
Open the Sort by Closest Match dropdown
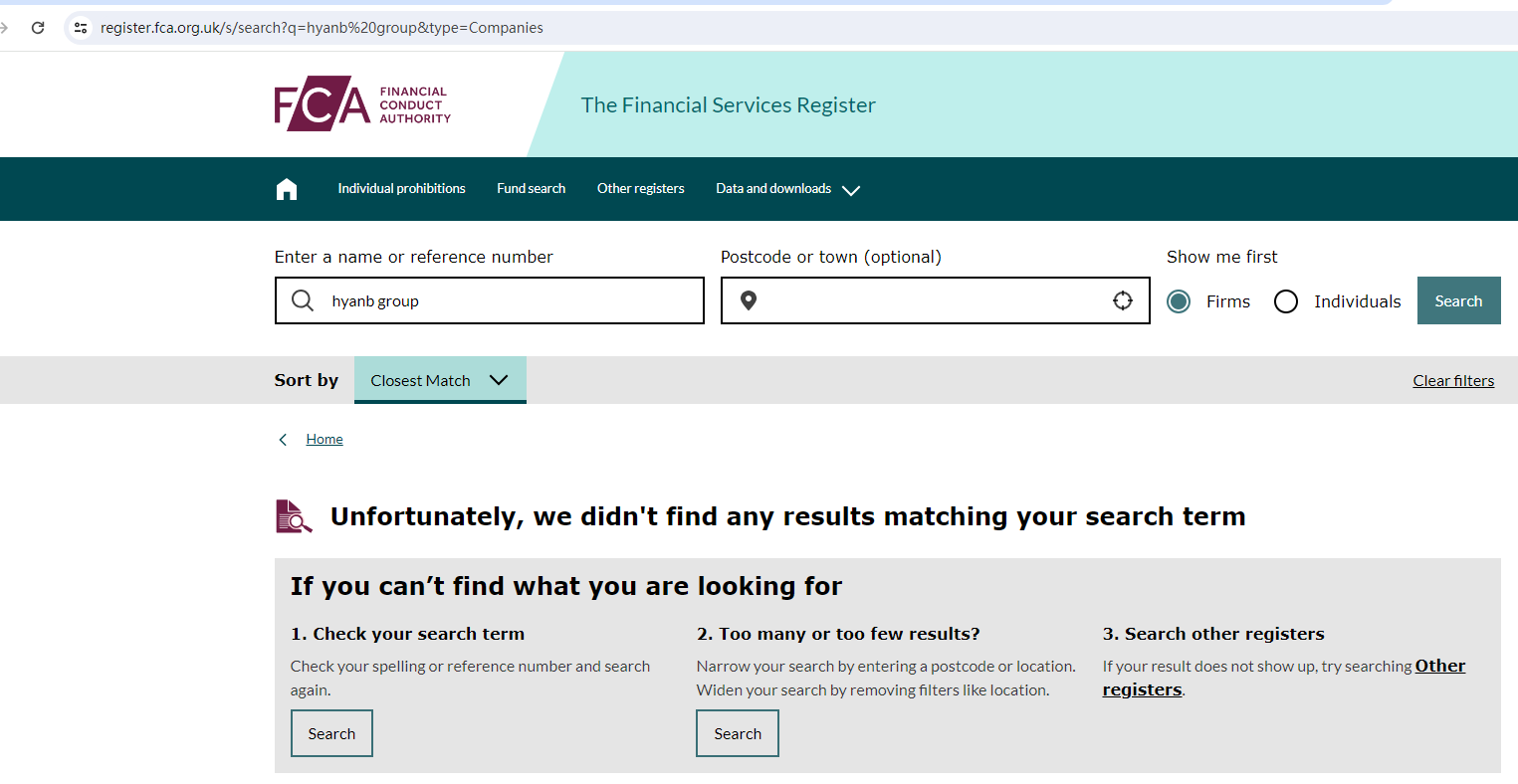point(440,380)
